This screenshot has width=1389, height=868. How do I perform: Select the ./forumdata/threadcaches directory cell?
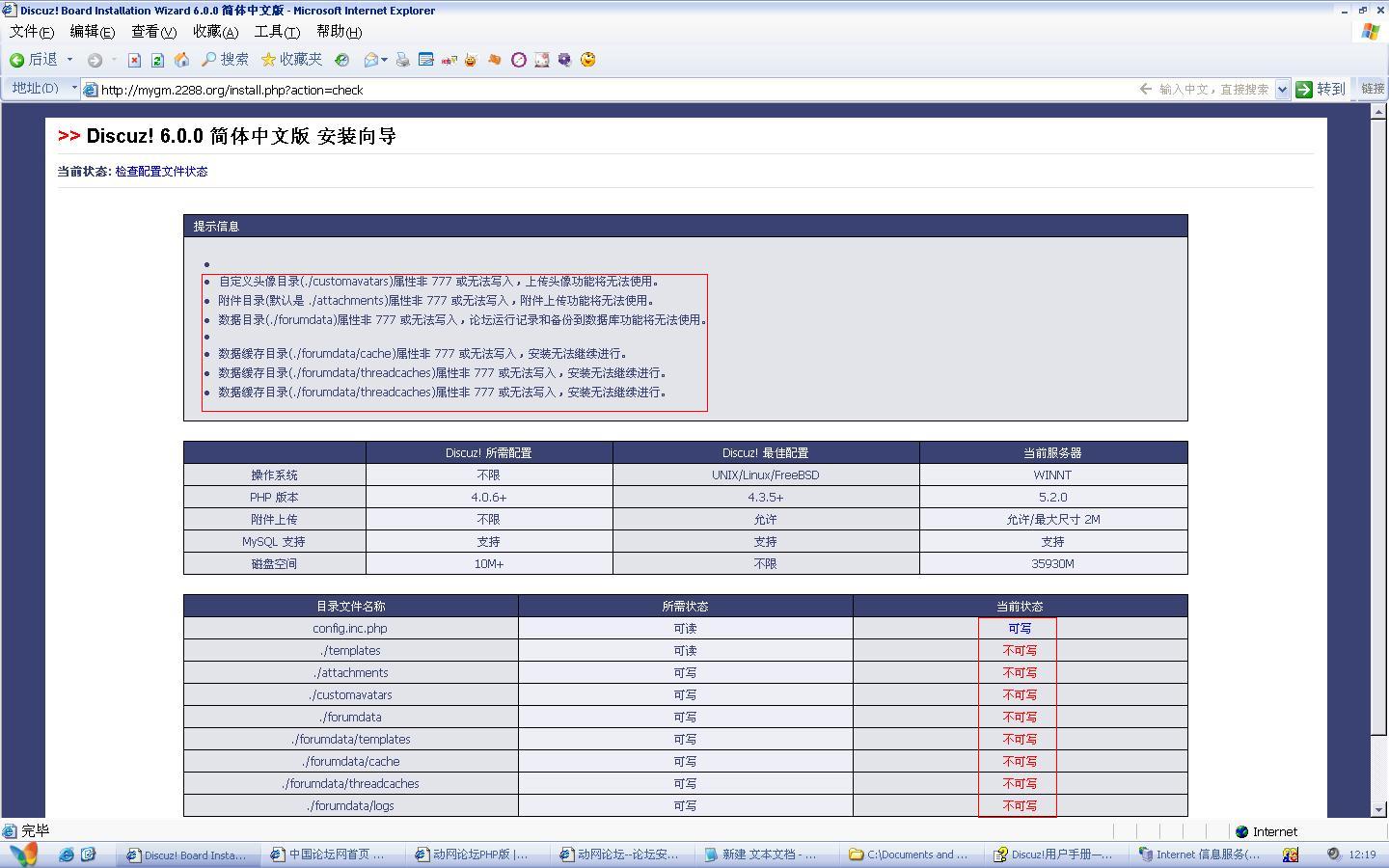350,783
